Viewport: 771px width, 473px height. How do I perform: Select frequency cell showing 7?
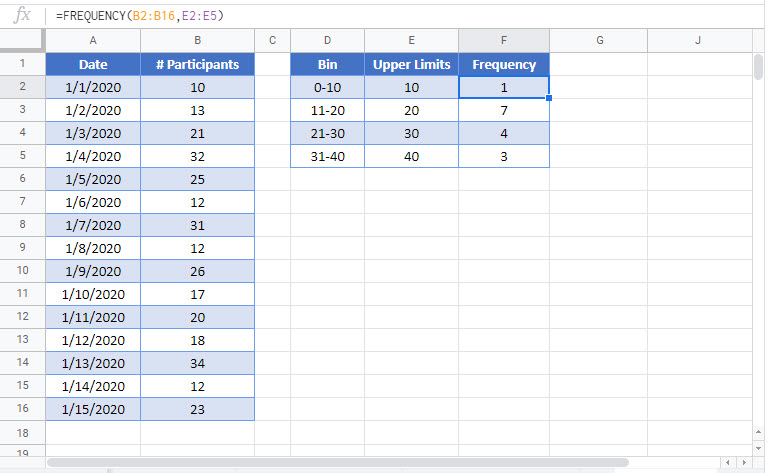(x=504, y=110)
